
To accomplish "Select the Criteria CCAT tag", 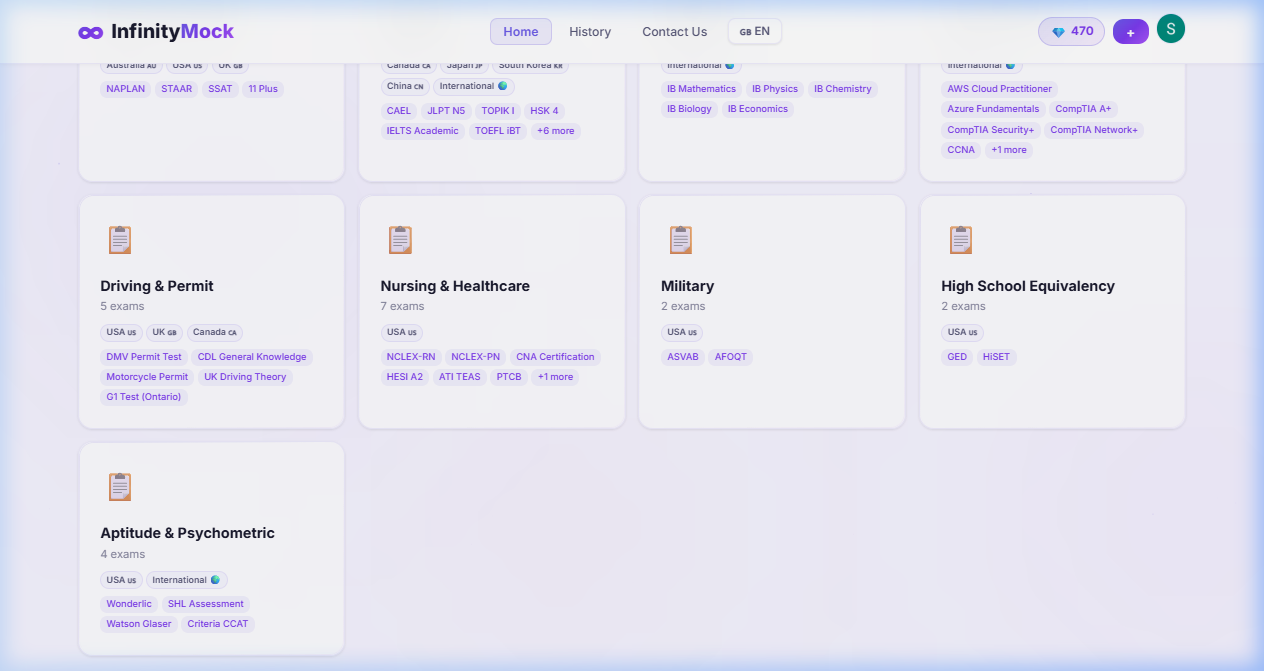I will tap(218, 624).
